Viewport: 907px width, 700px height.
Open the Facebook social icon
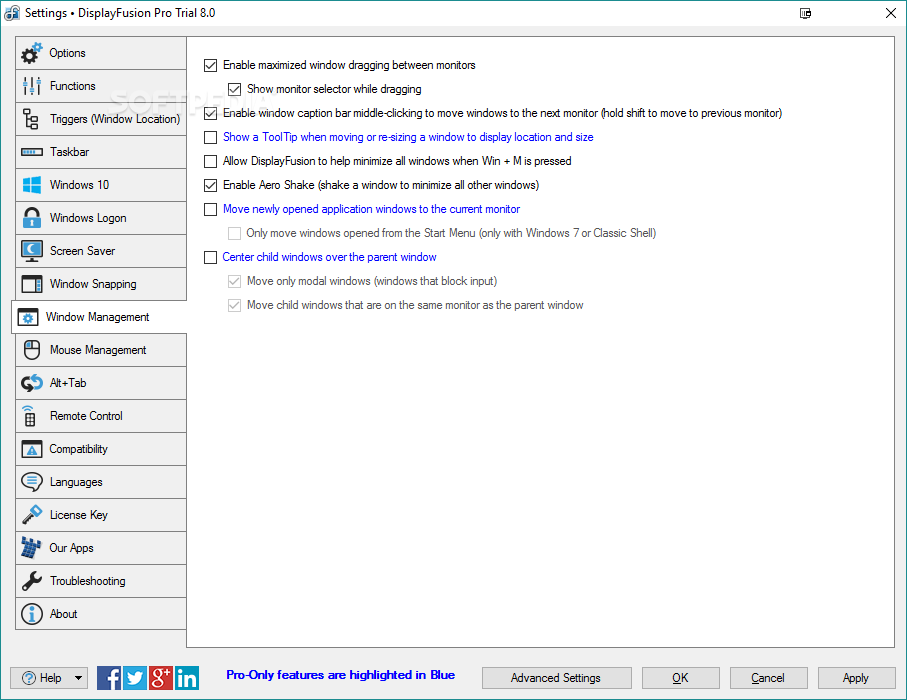pyautogui.click(x=109, y=678)
